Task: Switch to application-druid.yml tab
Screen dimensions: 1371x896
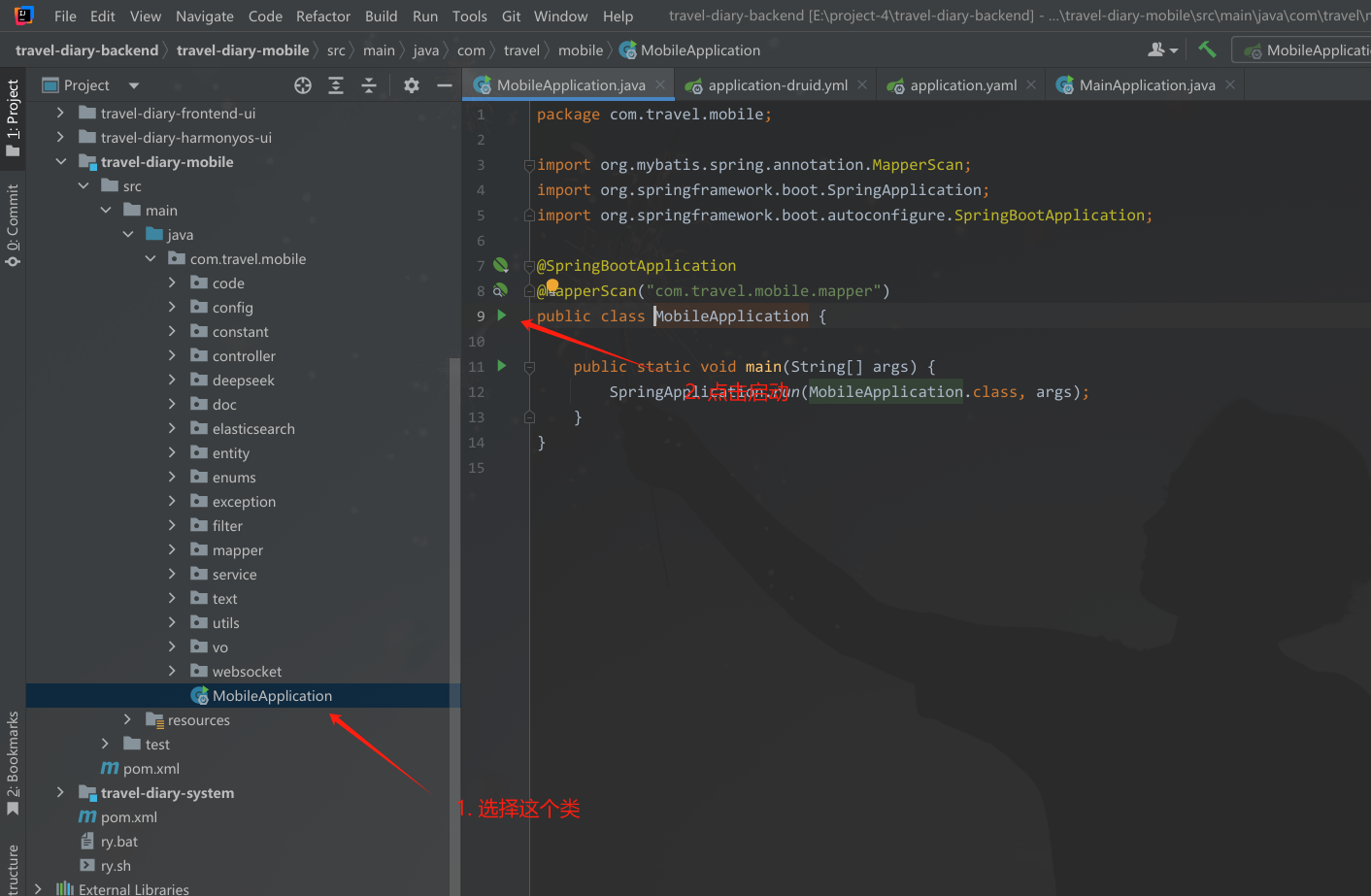Action: [777, 85]
